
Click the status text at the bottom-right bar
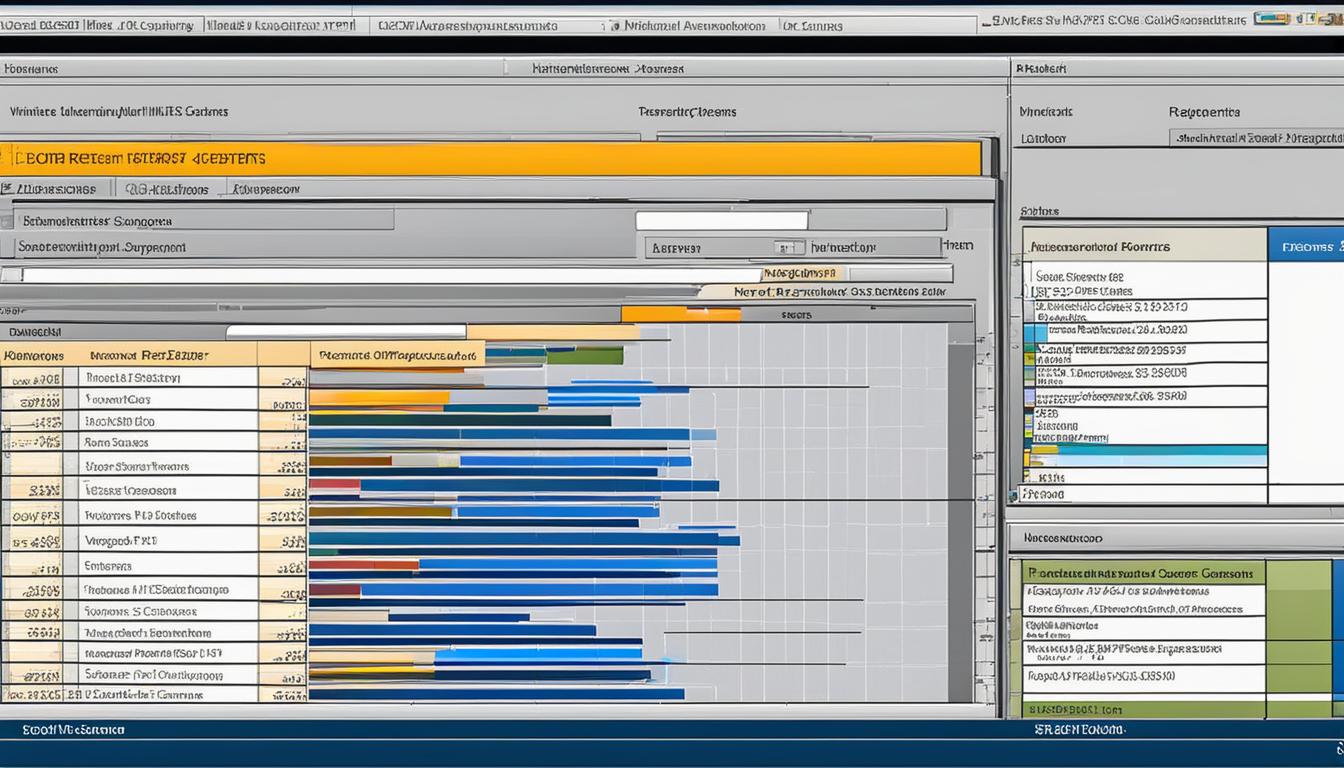(1079, 730)
